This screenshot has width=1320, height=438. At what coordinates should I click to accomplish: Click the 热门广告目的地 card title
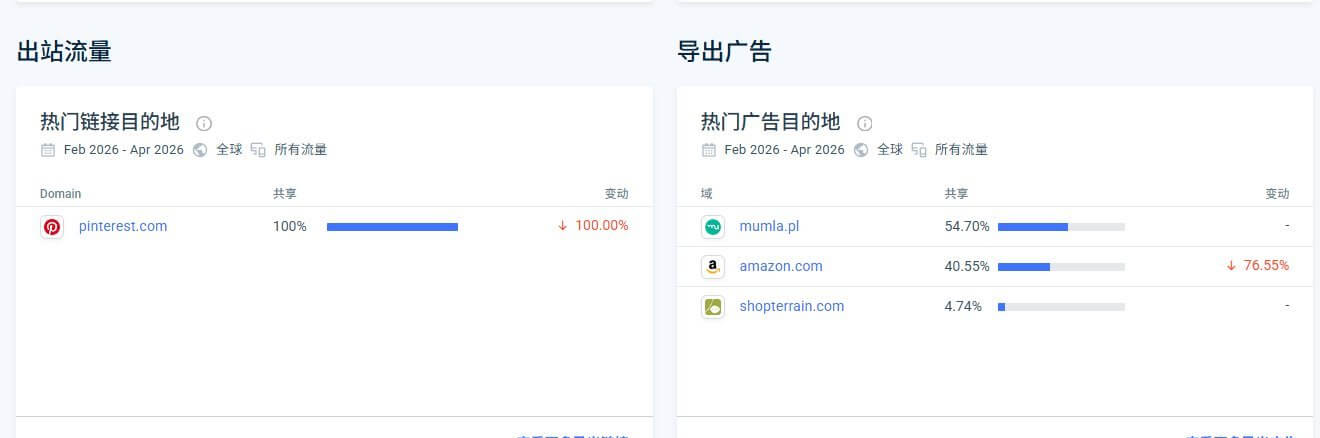(x=771, y=122)
